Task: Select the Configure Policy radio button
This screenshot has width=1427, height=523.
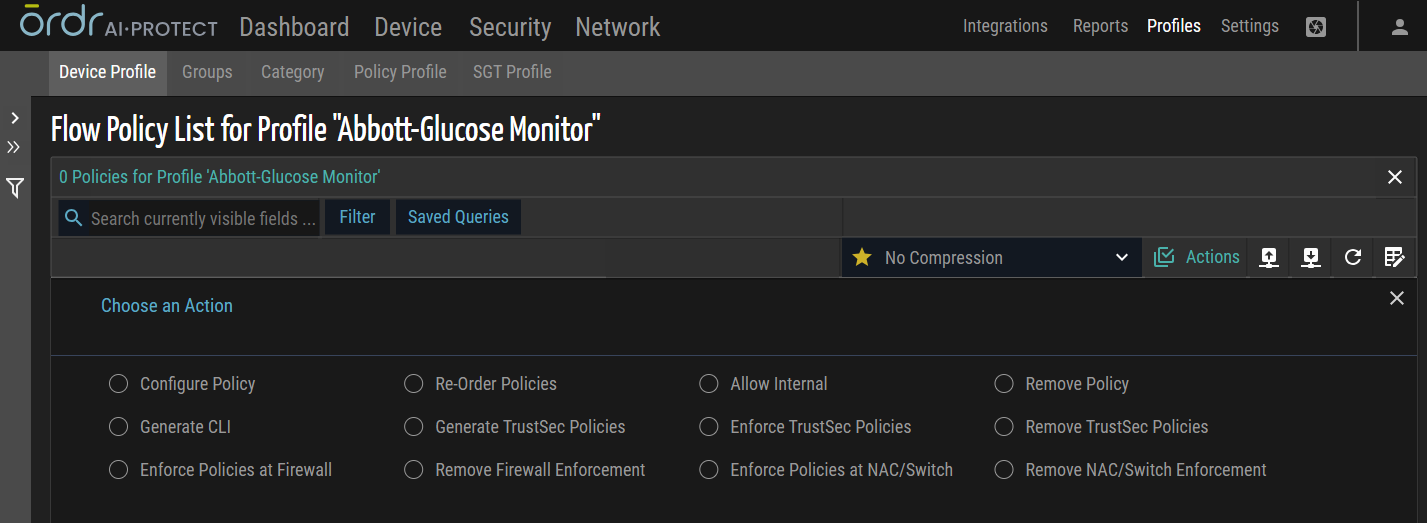Action: coord(119,384)
